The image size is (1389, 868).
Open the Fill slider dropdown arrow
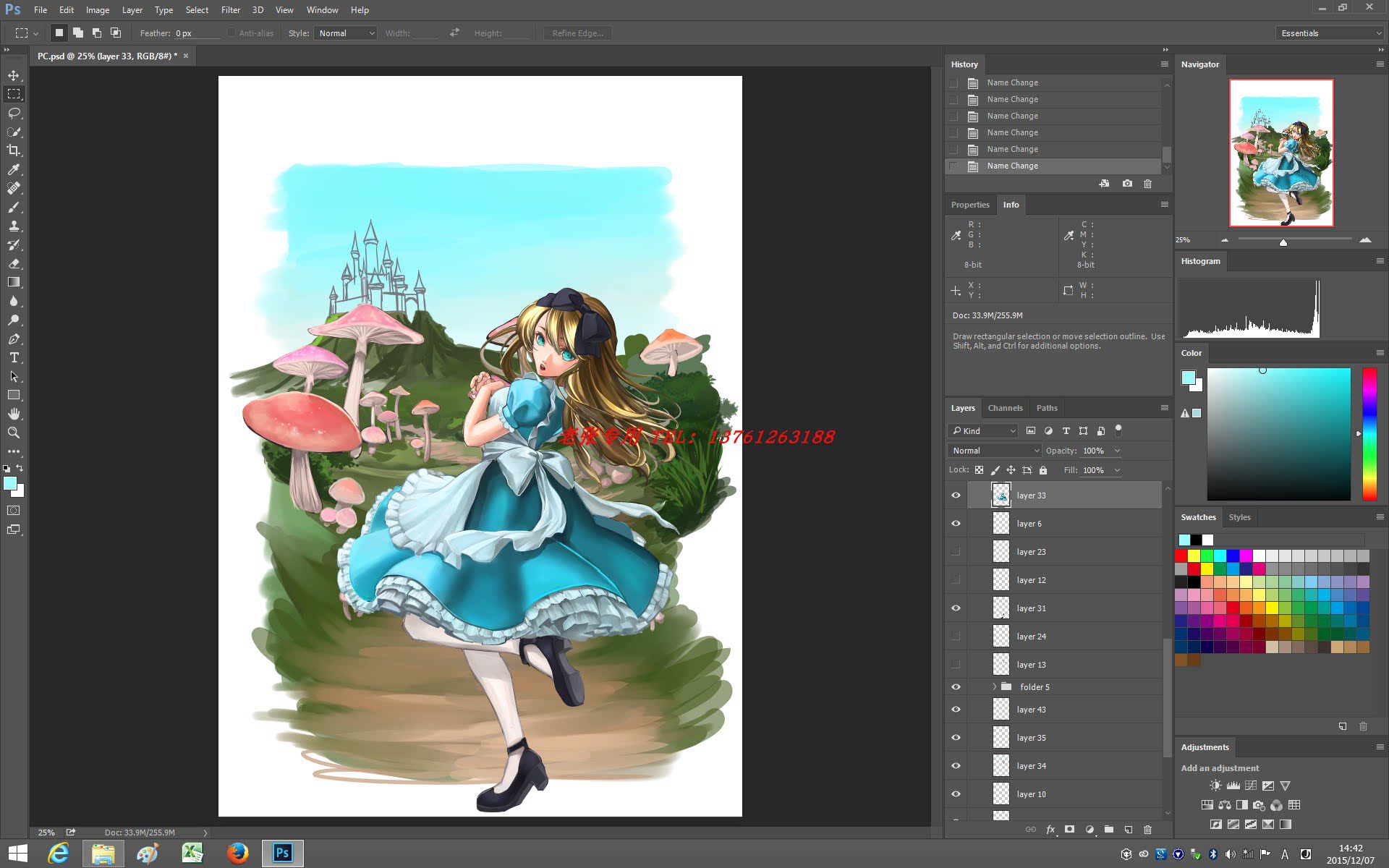click(x=1117, y=470)
